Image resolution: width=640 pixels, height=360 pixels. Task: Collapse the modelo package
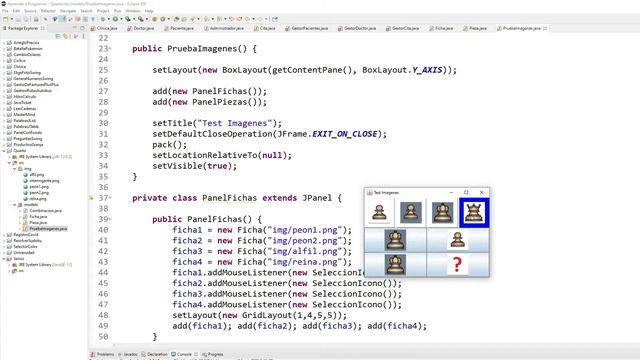pos(15,204)
